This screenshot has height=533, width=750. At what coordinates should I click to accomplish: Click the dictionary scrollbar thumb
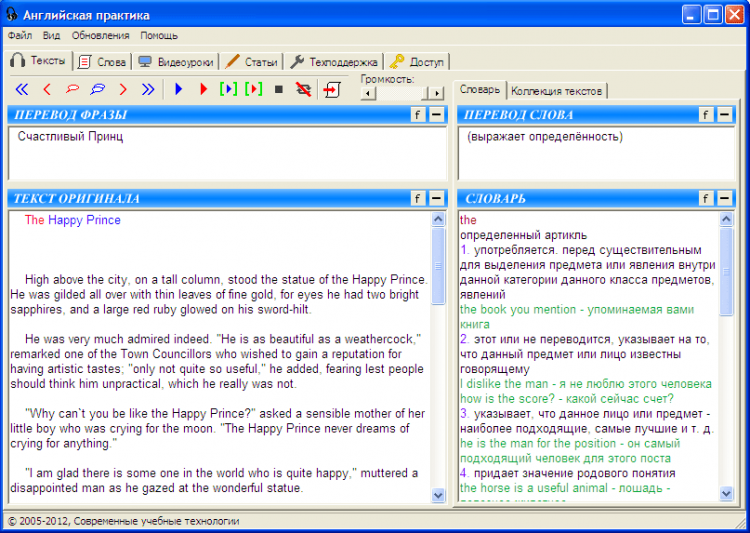[x=726, y=272]
